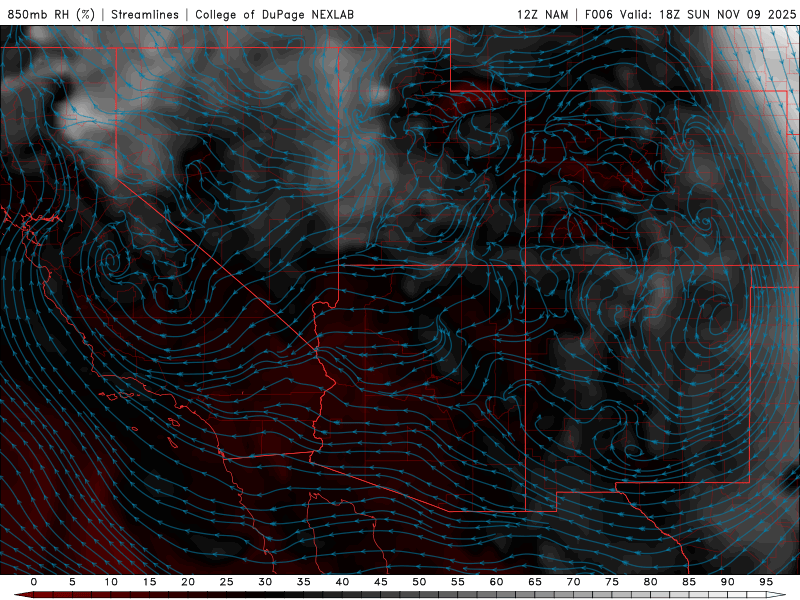Click the "College of DuPage NEXLAB" text
800x600 pixels.
tap(274, 14)
